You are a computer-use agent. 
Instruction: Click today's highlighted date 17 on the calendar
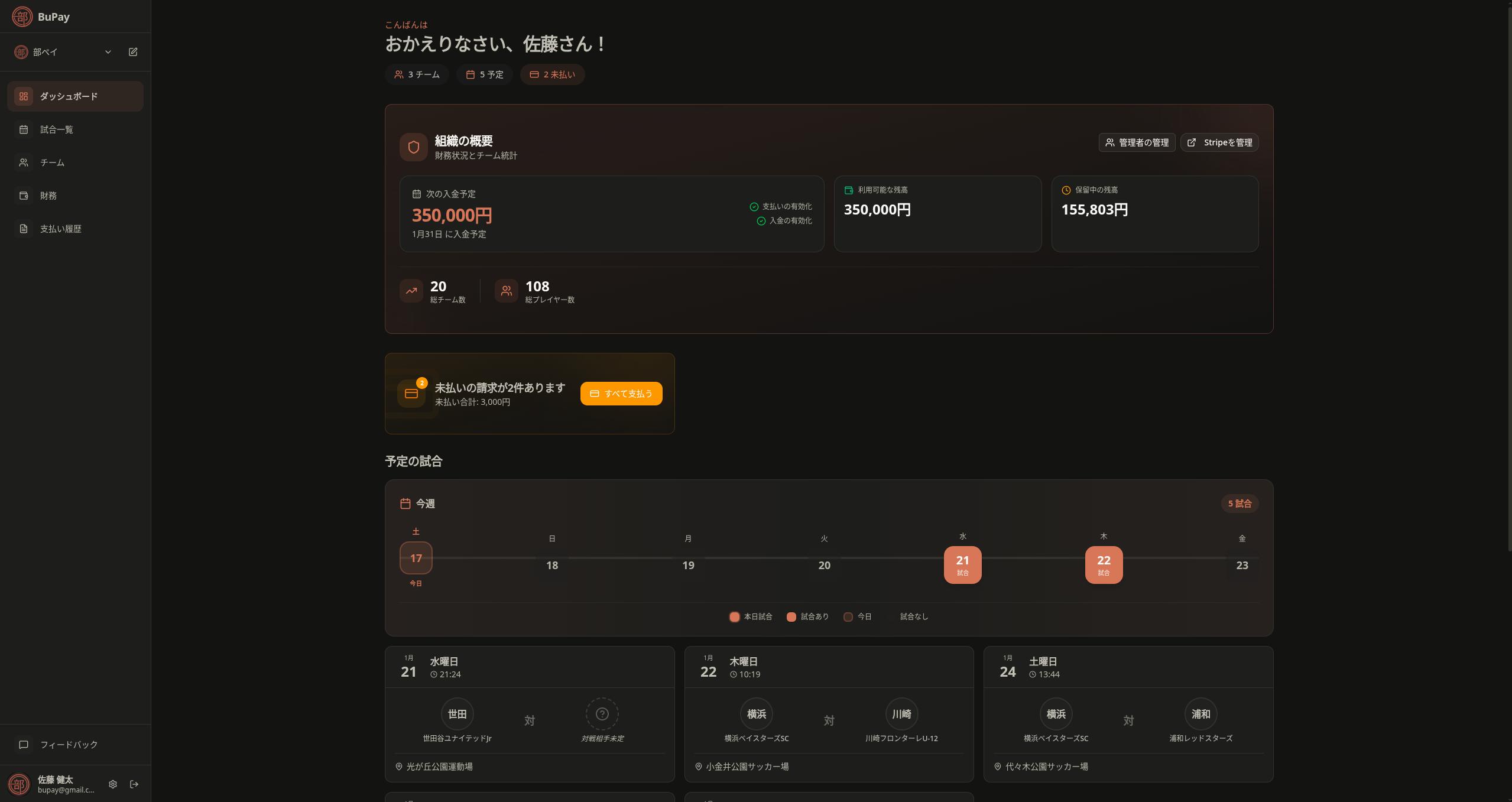tap(416, 558)
